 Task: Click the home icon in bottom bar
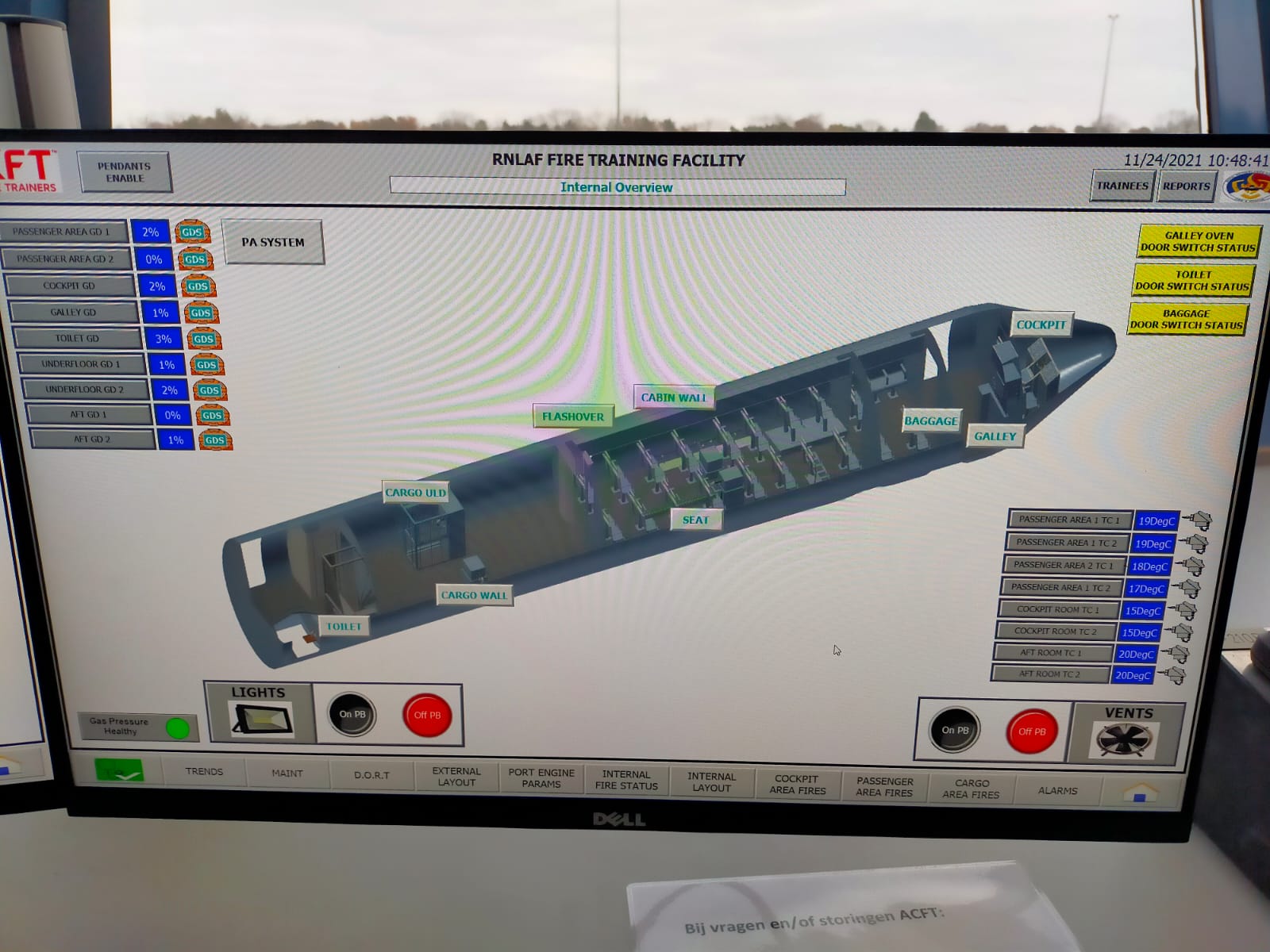pos(1141,792)
